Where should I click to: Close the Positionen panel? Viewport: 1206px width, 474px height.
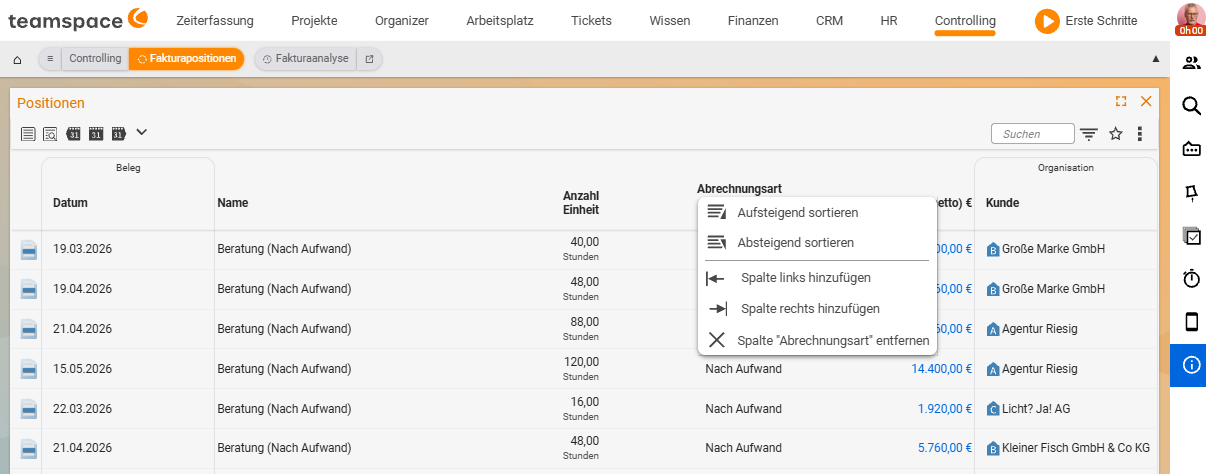[1146, 101]
